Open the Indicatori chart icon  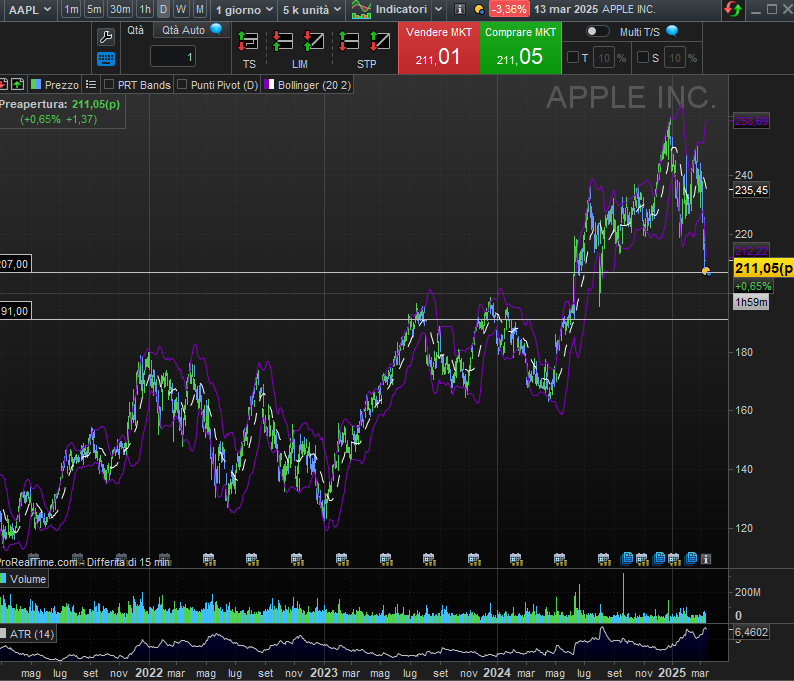[362, 10]
